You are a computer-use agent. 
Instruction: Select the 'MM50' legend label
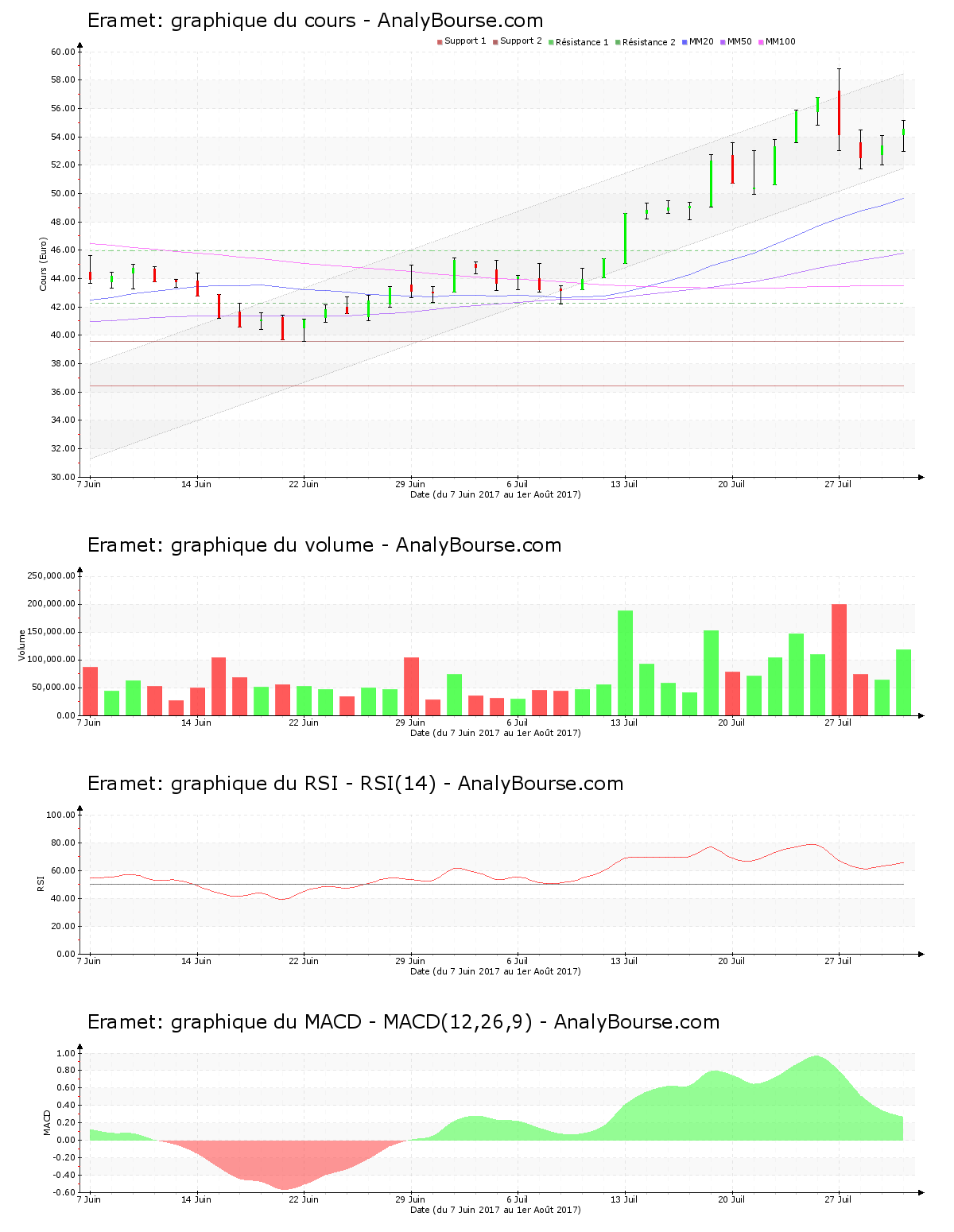tap(739, 41)
